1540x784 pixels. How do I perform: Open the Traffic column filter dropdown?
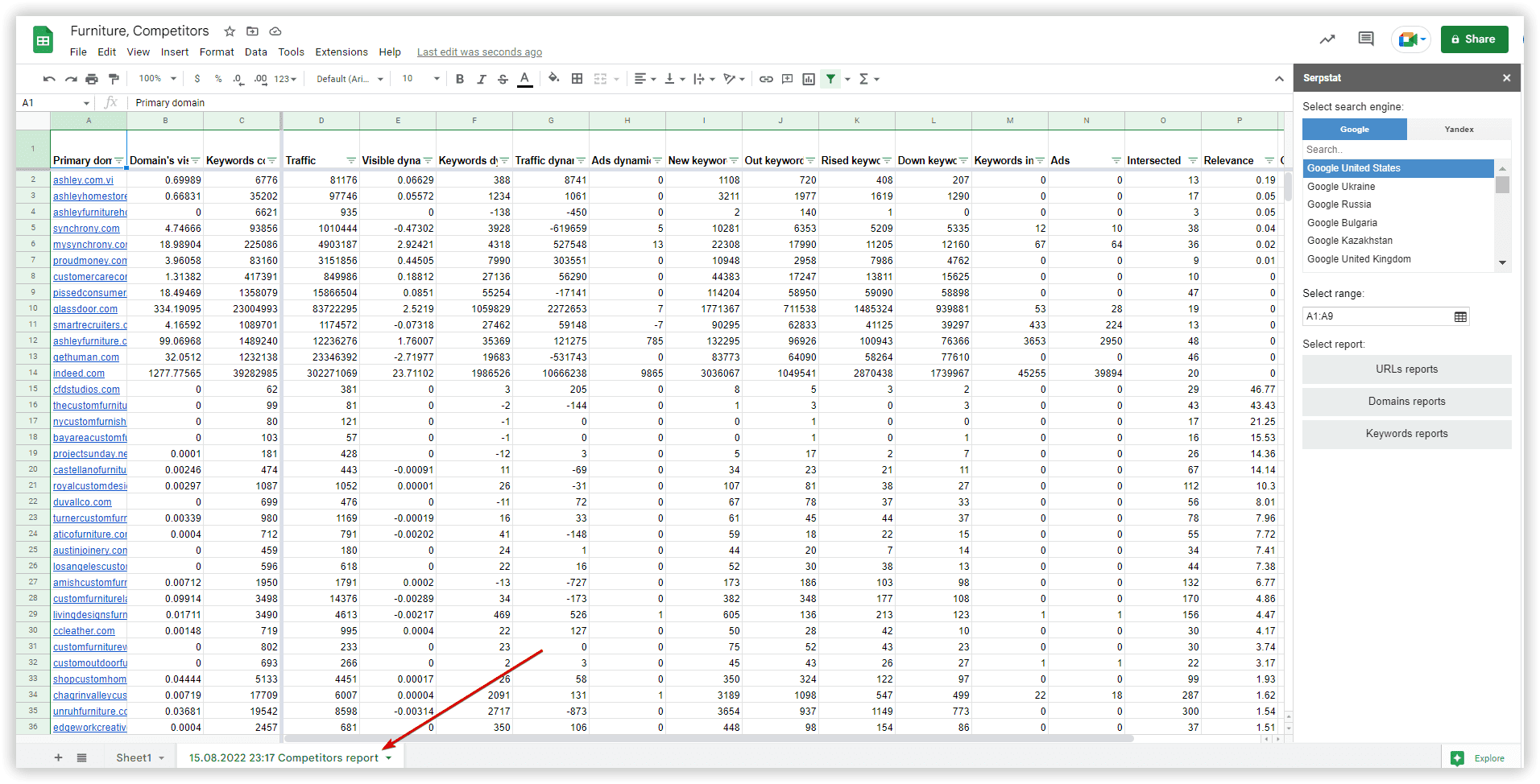tap(351, 160)
